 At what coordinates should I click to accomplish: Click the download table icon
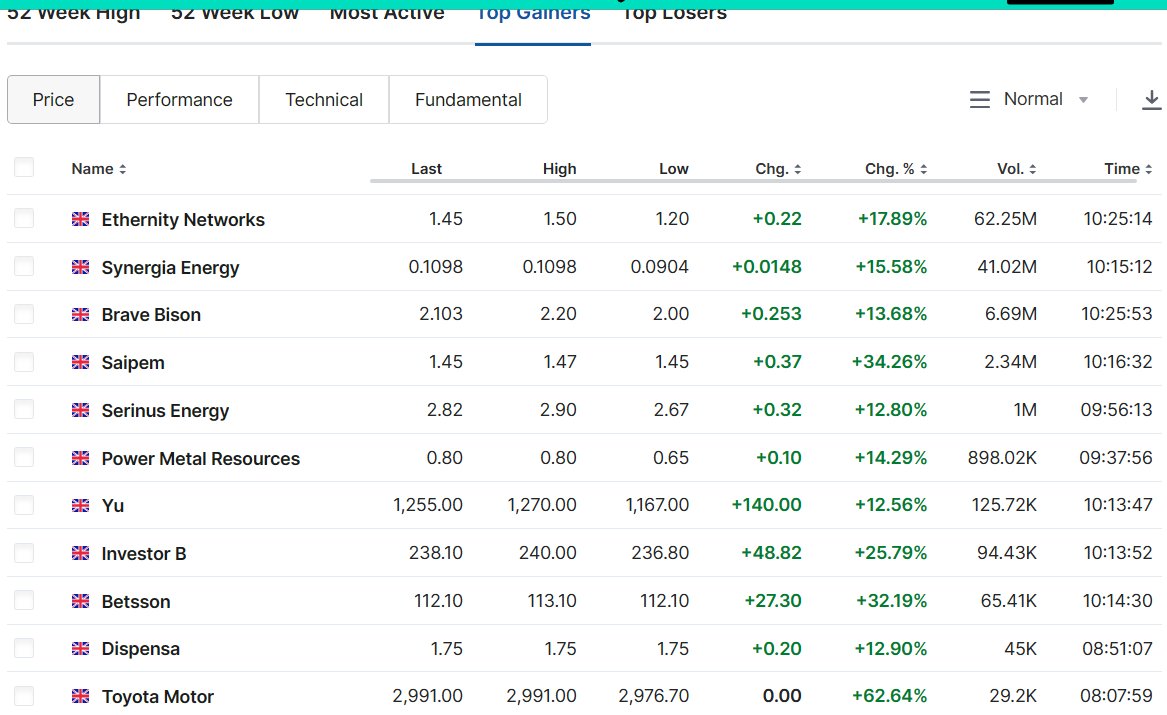(1151, 100)
